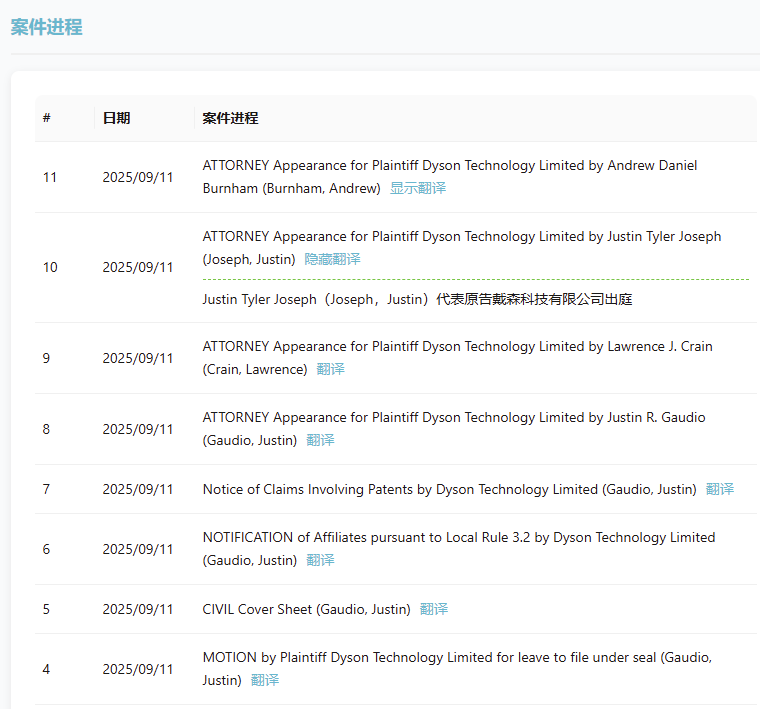Select the CIVIL Cover Sheet entry text
Image resolution: width=760 pixels, height=709 pixels.
pyautogui.click(x=307, y=609)
